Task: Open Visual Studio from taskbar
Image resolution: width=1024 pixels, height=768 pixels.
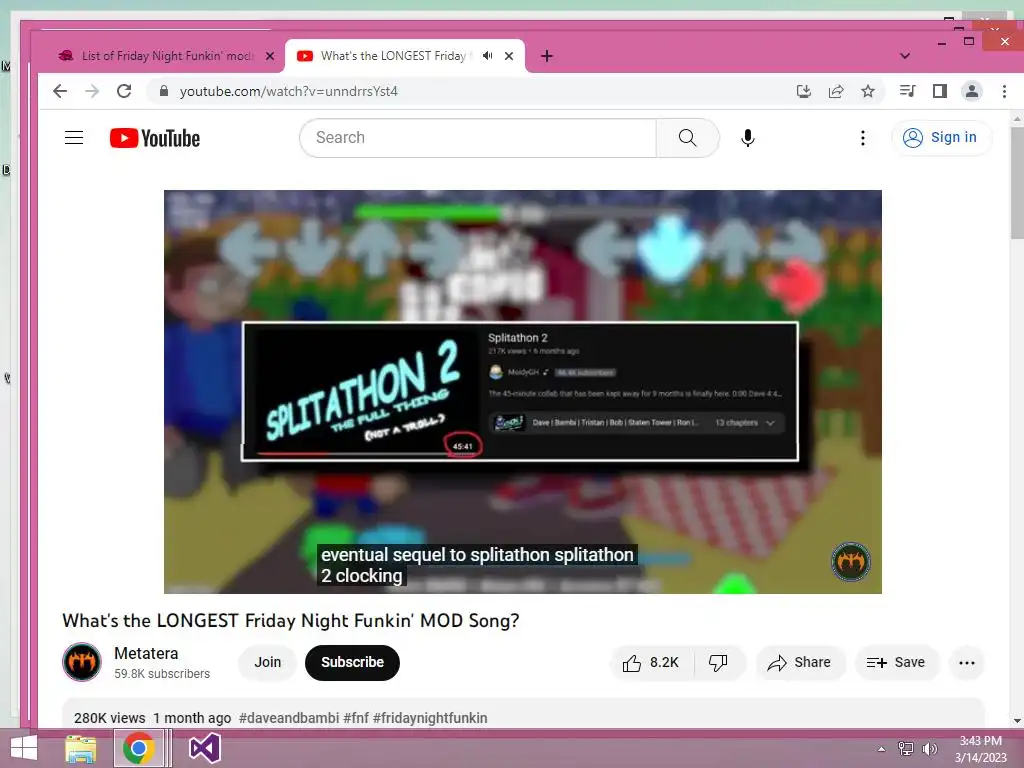Action: [x=204, y=748]
